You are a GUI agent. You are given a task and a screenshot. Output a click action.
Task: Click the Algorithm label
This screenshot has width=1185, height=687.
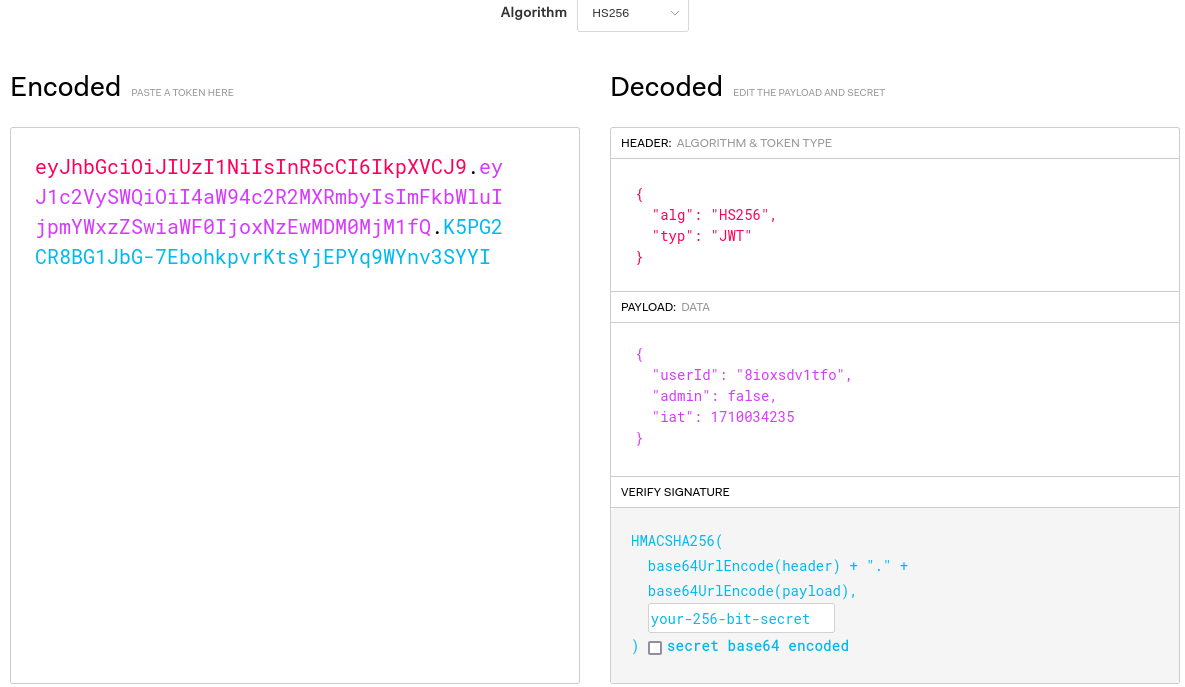pos(534,13)
